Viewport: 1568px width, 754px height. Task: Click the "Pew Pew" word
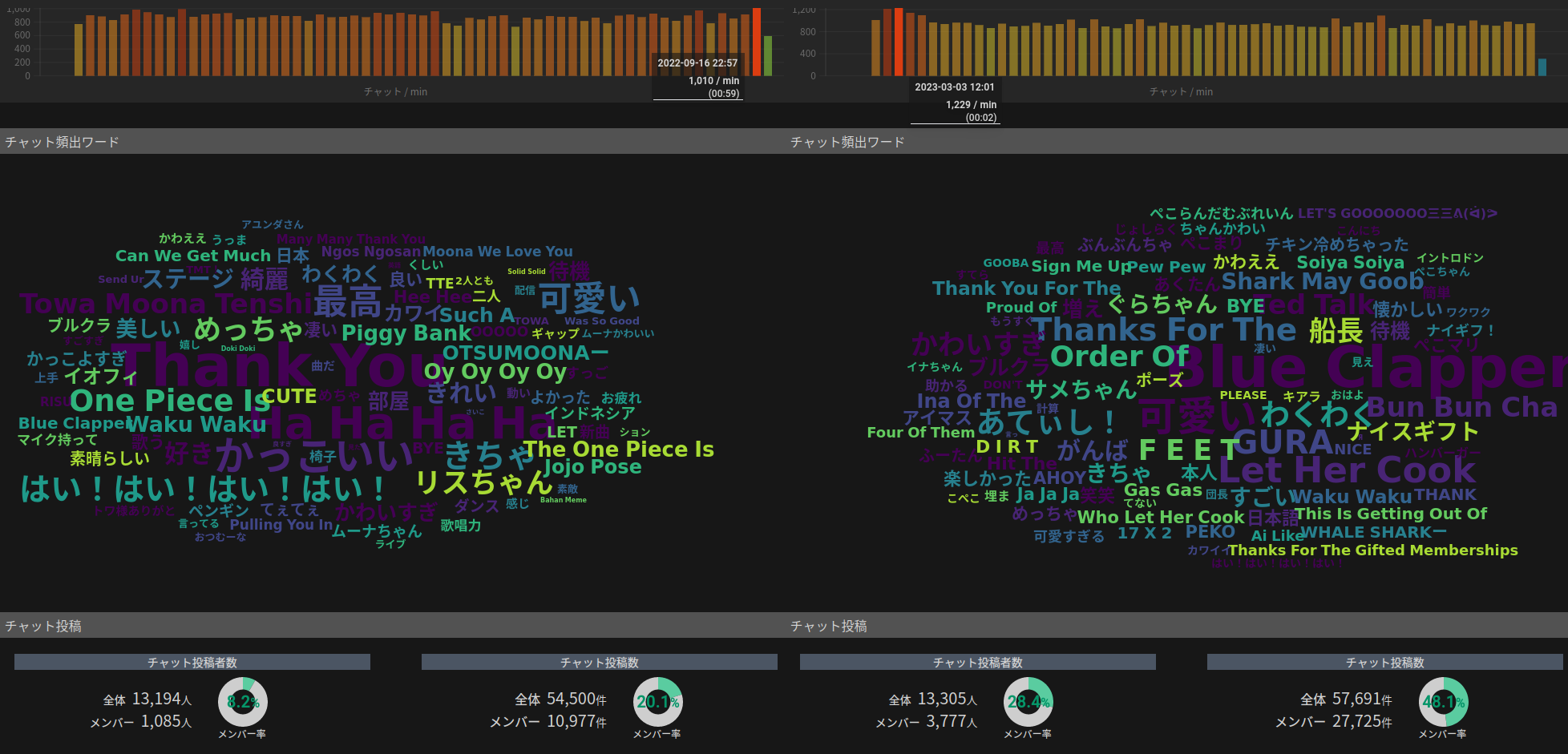pyautogui.click(x=1166, y=266)
